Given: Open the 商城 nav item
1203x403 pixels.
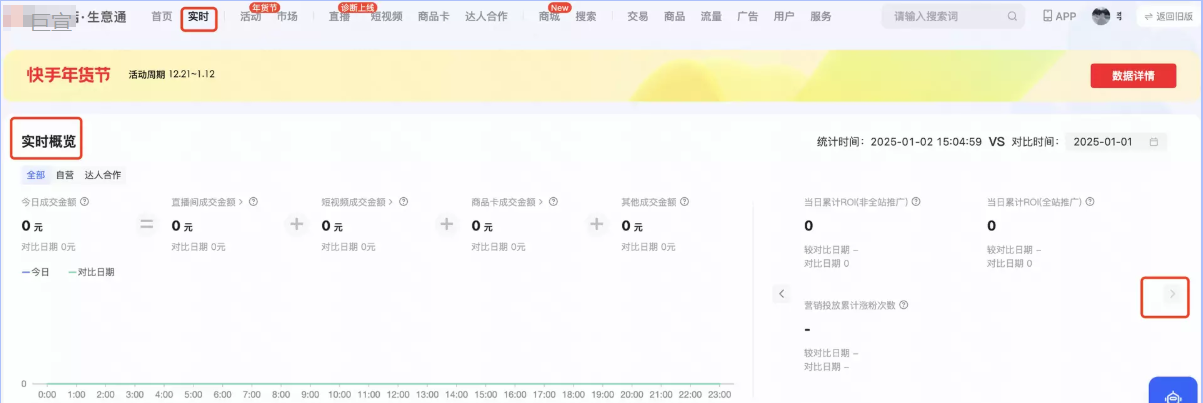Looking at the screenshot, I should (x=549, y=17).
